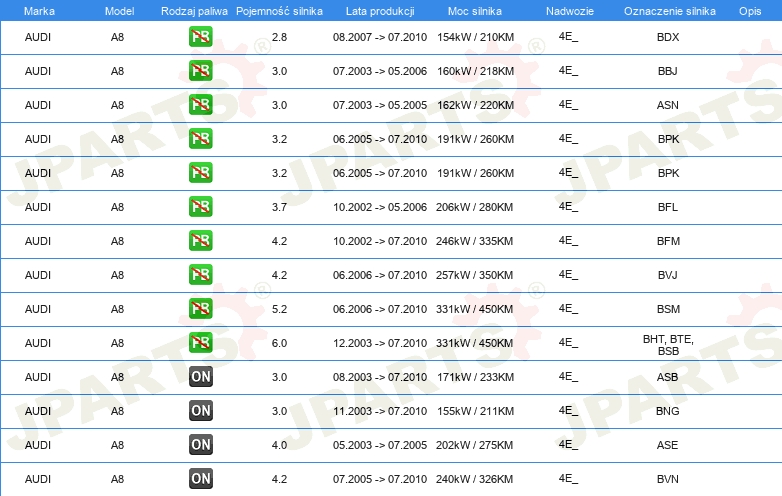Click production years 08.2003 -> 07.2010

(x=380, y=377)
